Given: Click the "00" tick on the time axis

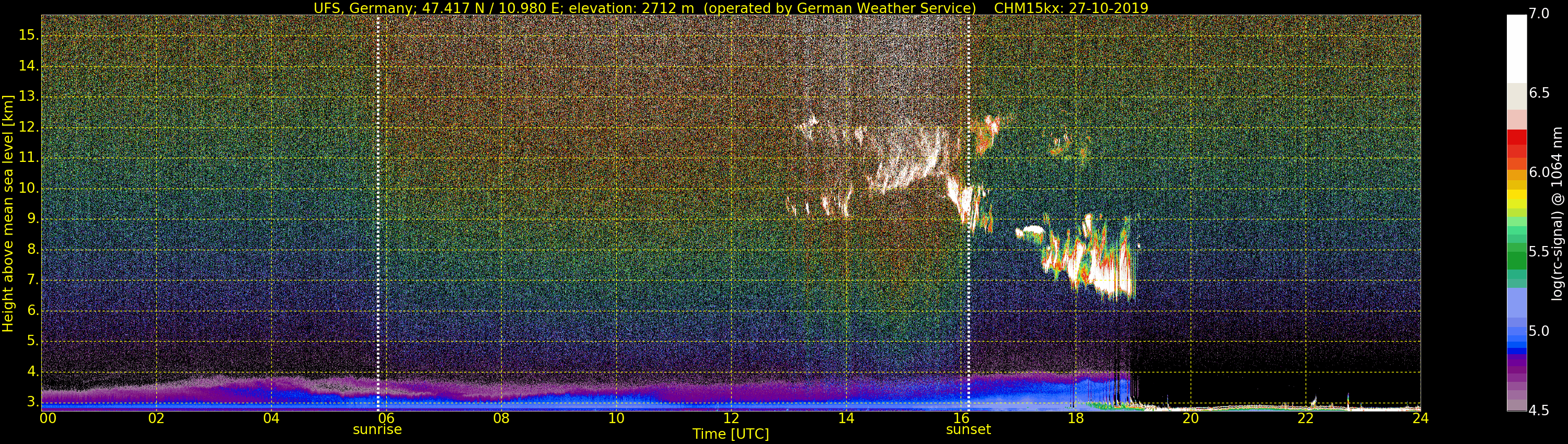Looking at the screenshot, I should point(48,418).
